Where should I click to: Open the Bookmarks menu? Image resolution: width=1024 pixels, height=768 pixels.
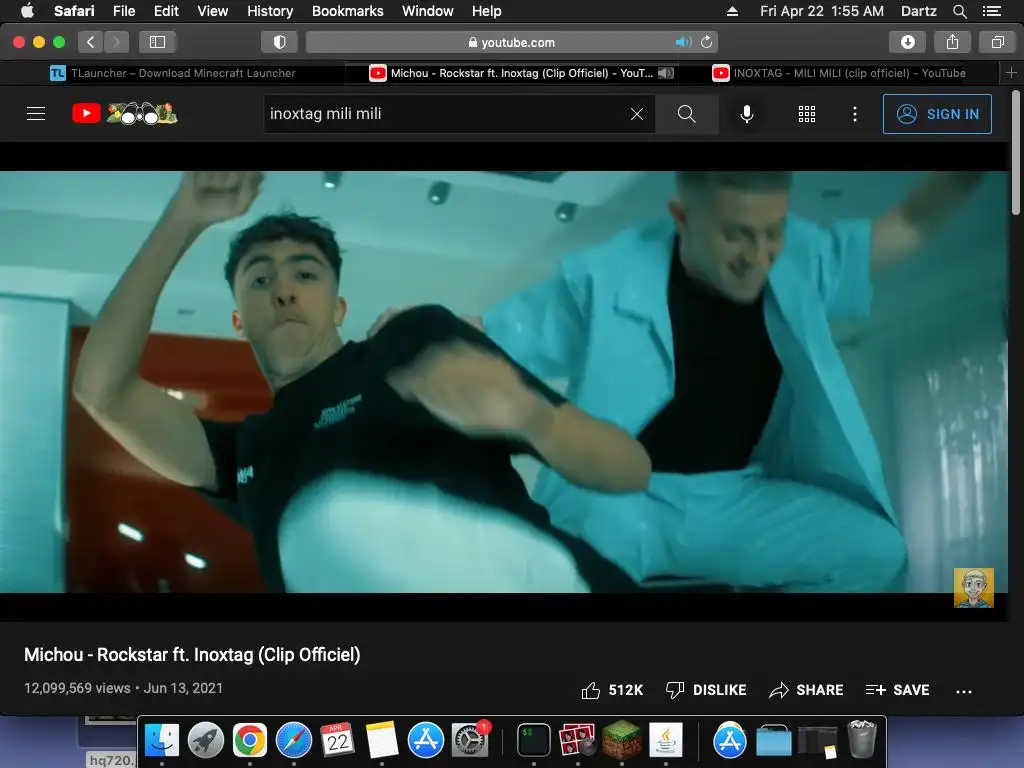tap(347, 11)
